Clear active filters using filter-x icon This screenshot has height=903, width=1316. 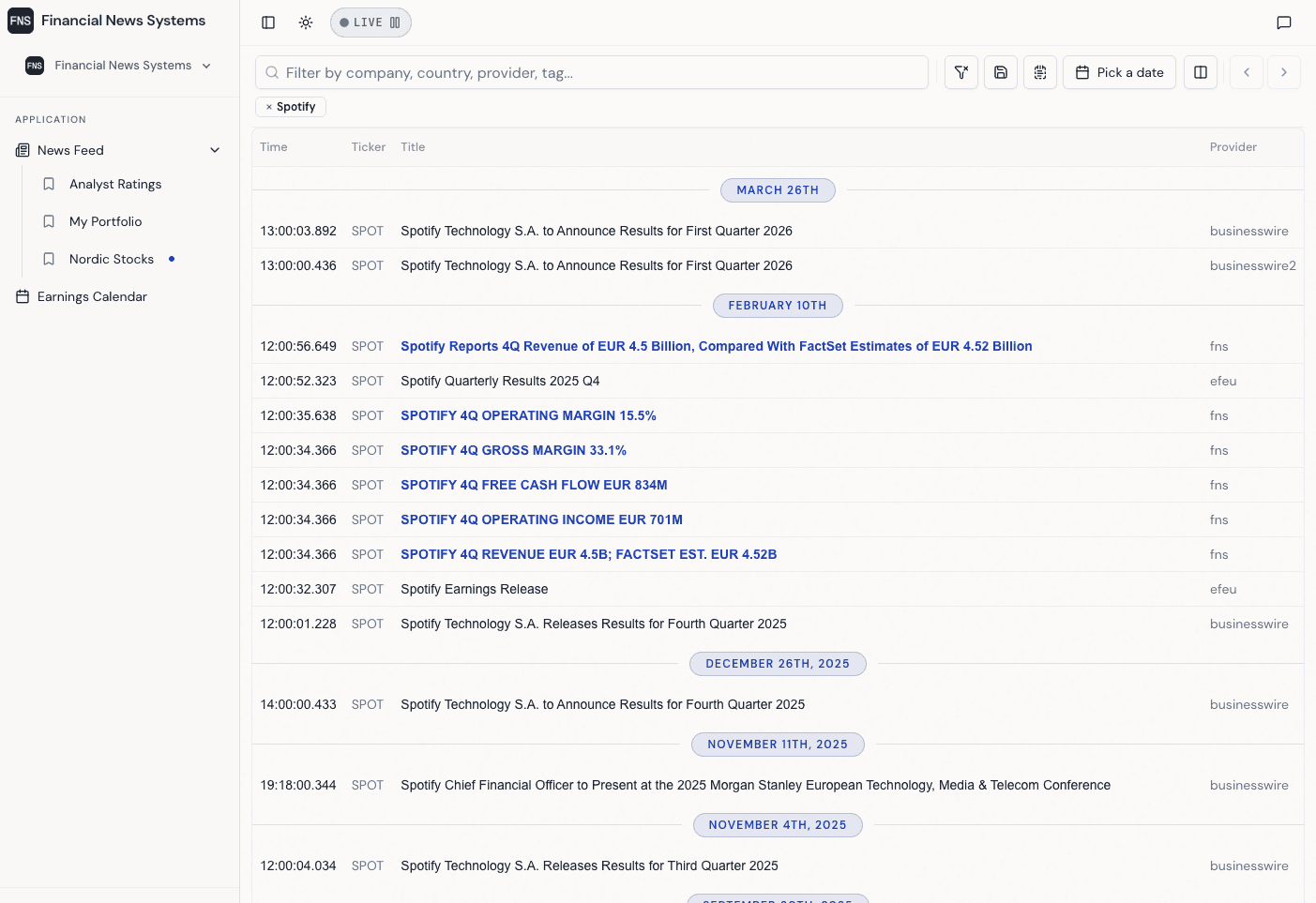click(961, 71)
